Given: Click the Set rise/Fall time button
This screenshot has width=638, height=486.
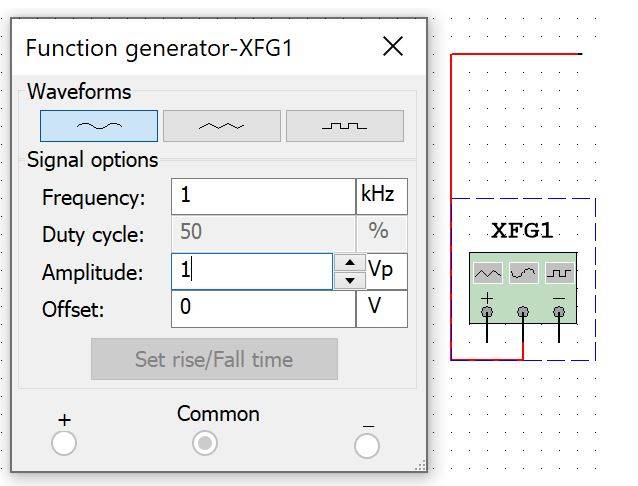Looking at the screenshot, I should pos(214,359).
